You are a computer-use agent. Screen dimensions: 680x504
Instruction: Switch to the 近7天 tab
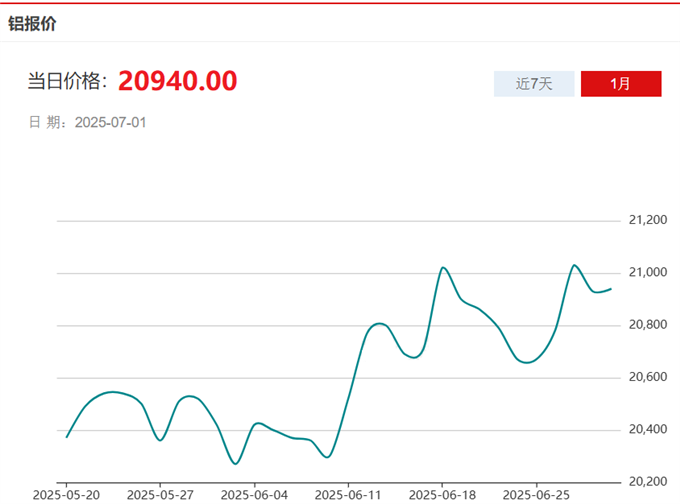pos(534,84)
